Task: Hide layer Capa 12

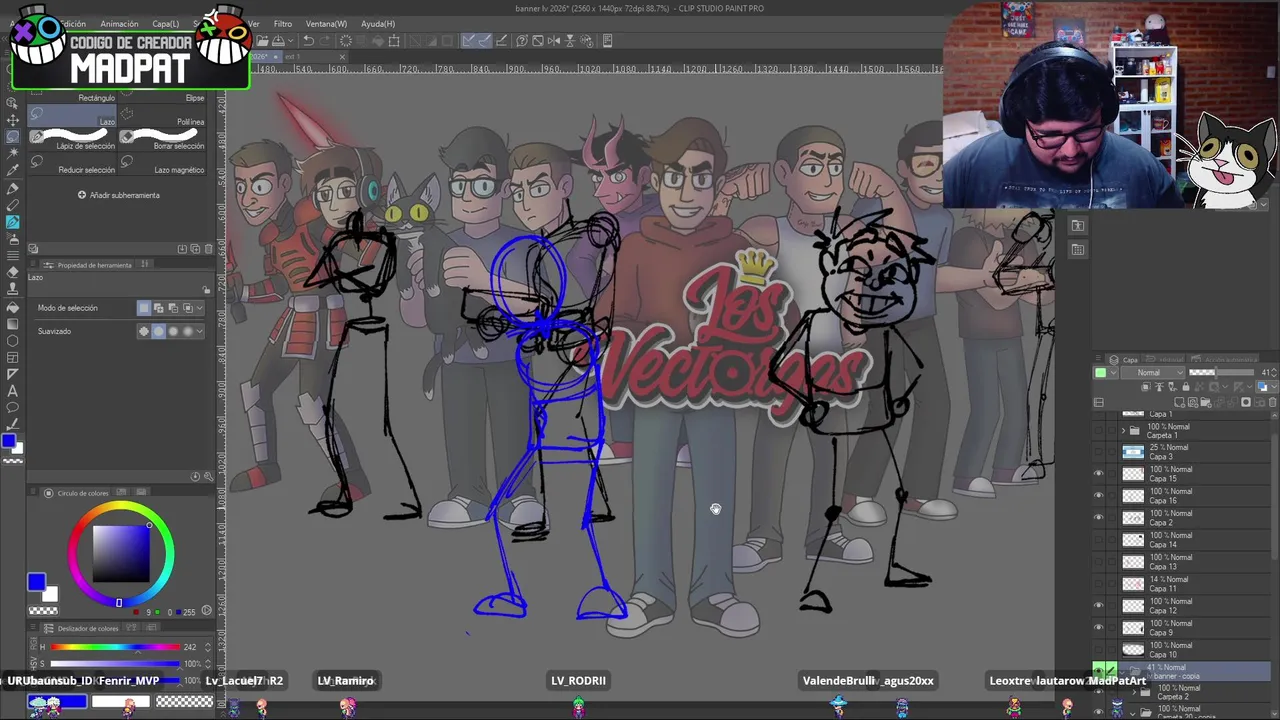Action: coord(1098,605)
